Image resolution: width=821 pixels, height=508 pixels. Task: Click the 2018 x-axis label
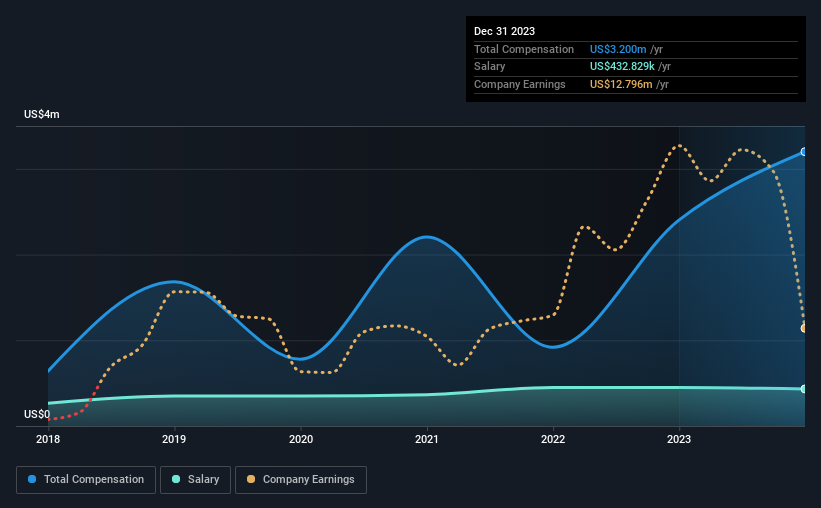click(48, 439)
